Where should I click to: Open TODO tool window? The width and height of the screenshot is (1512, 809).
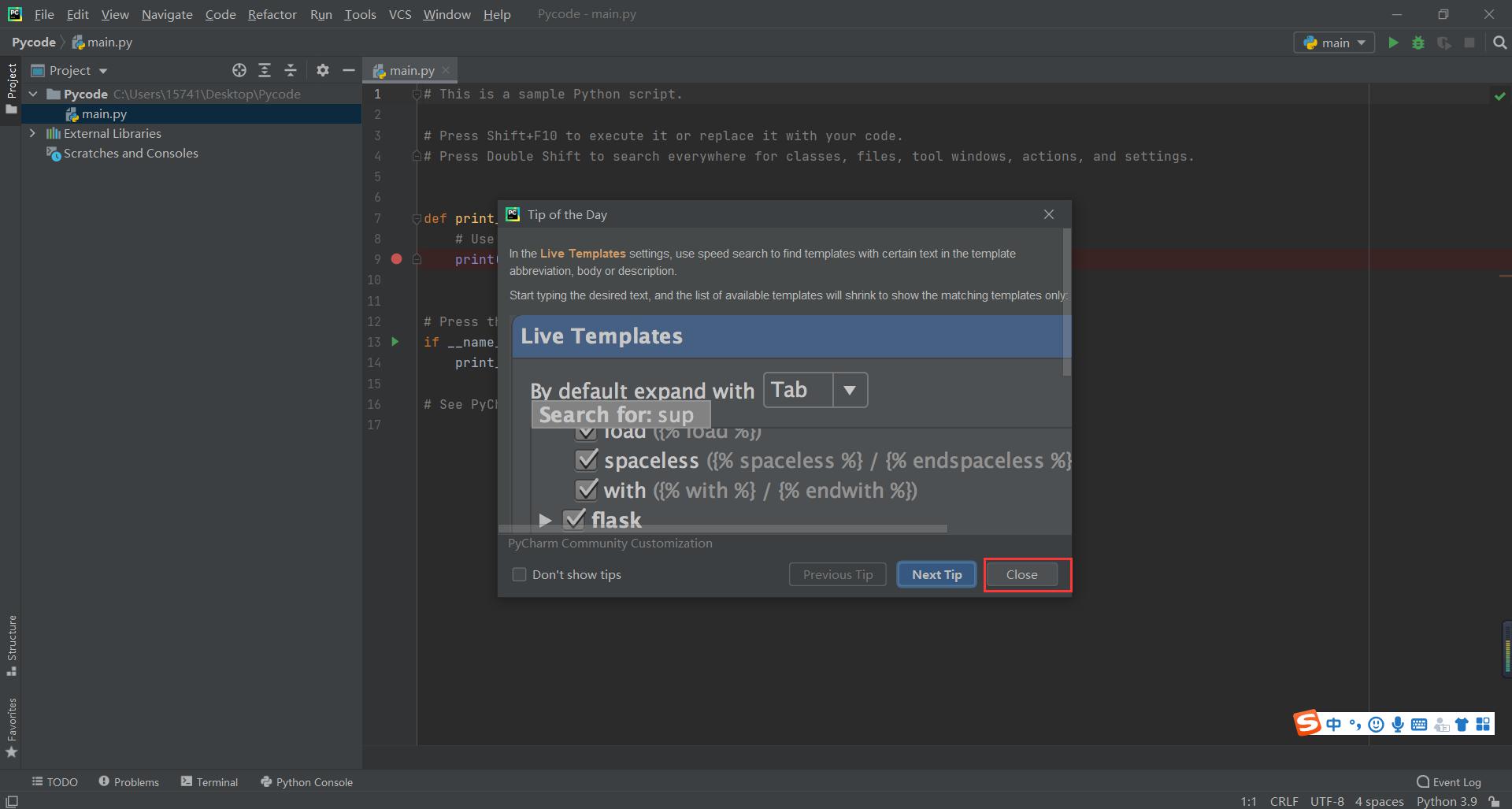point(54,781)
